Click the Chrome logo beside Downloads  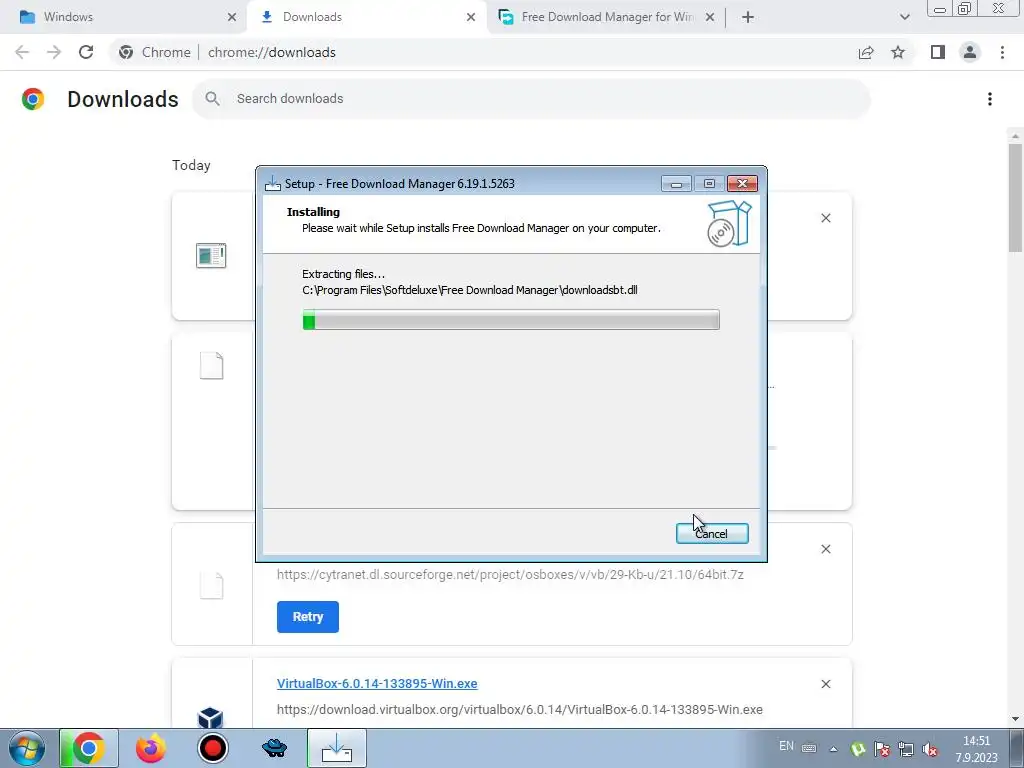[33, 99]
